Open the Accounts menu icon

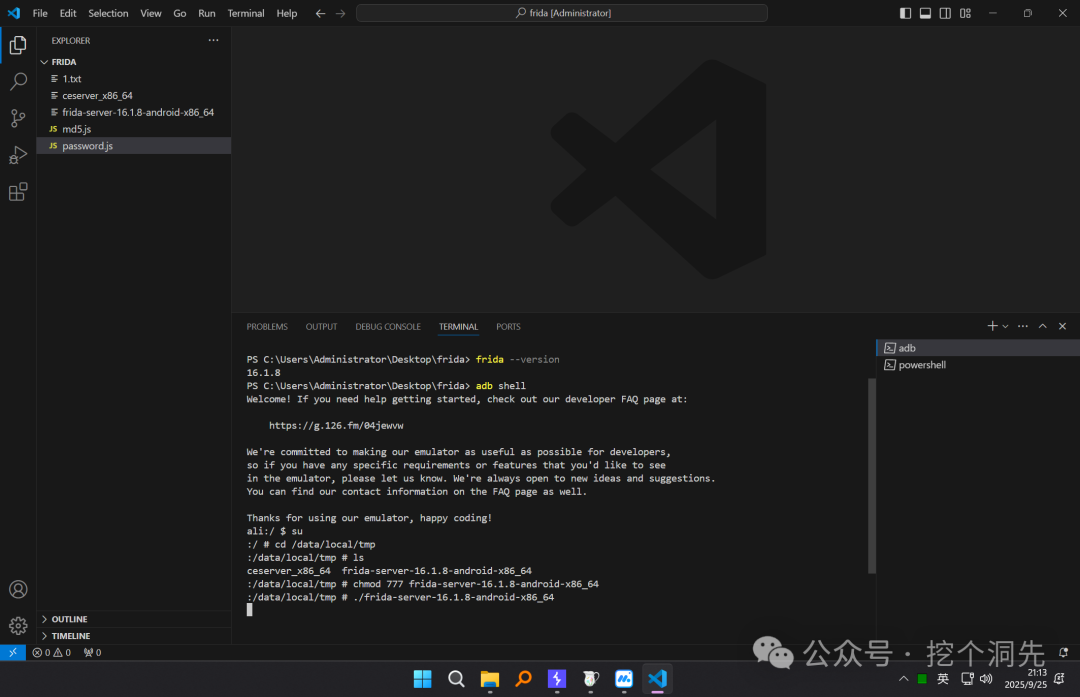[x=18, y=590]
